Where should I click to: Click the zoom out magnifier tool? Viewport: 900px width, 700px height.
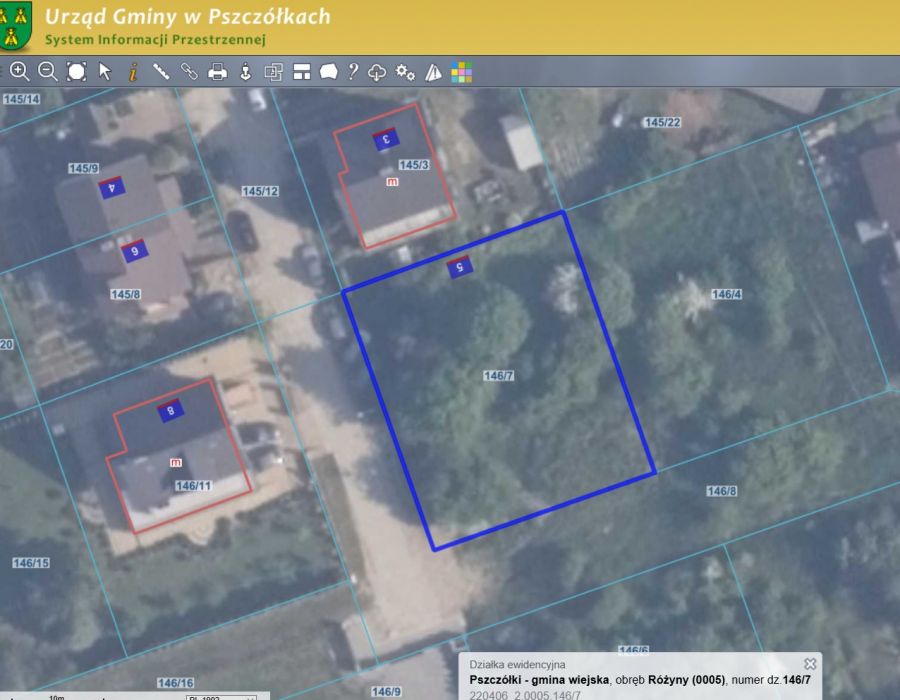pyautogui.click(x=47, y=71)
